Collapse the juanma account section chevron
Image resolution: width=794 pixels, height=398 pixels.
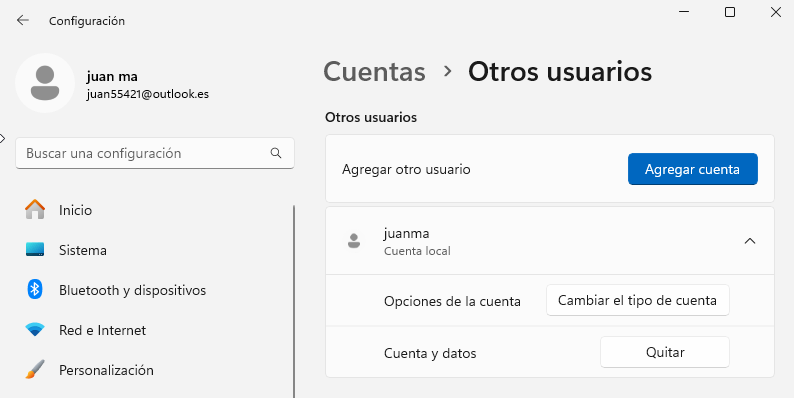tap(750, 241)
